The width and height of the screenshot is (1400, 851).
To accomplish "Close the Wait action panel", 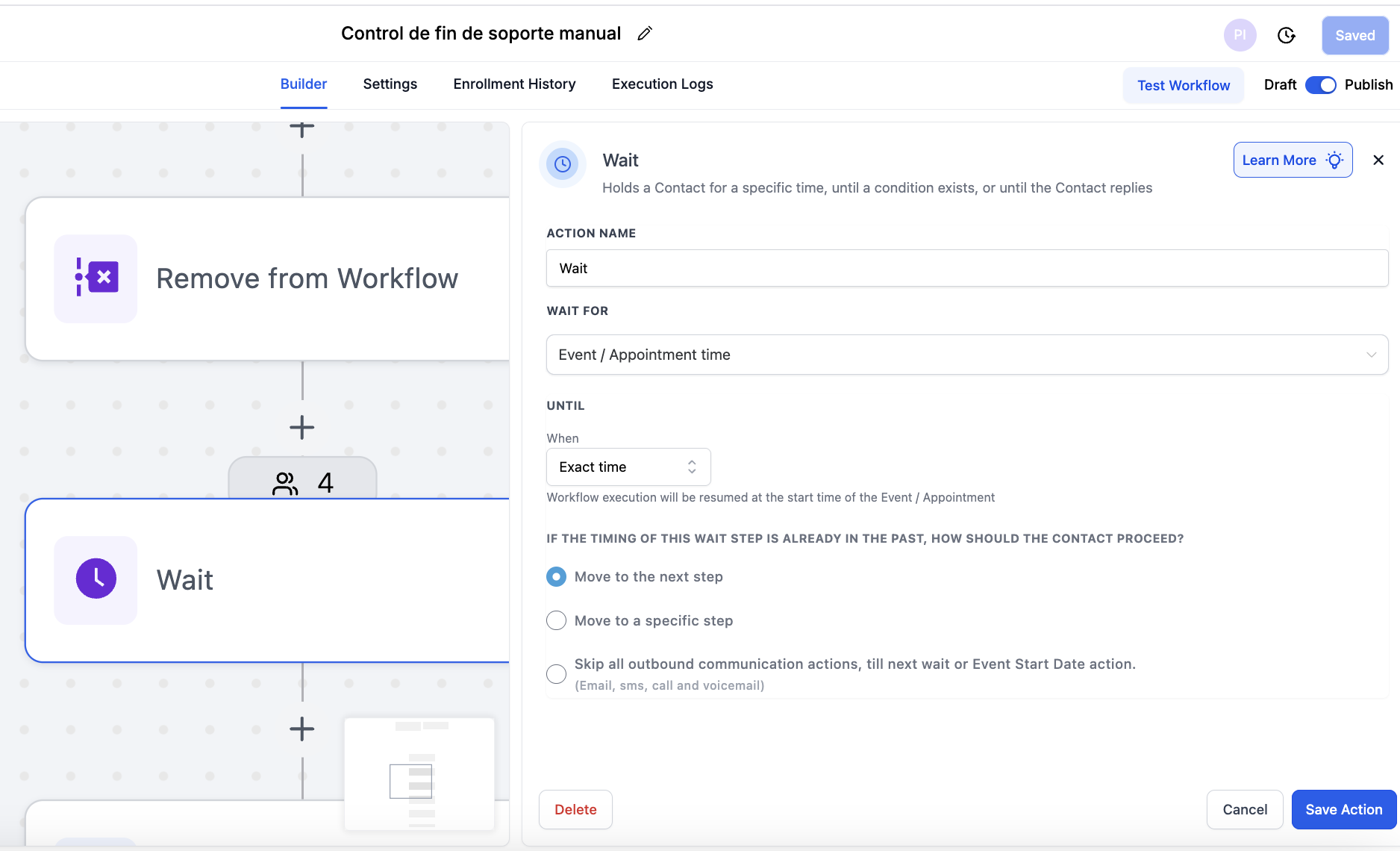I will click(x=1378, y=160).
